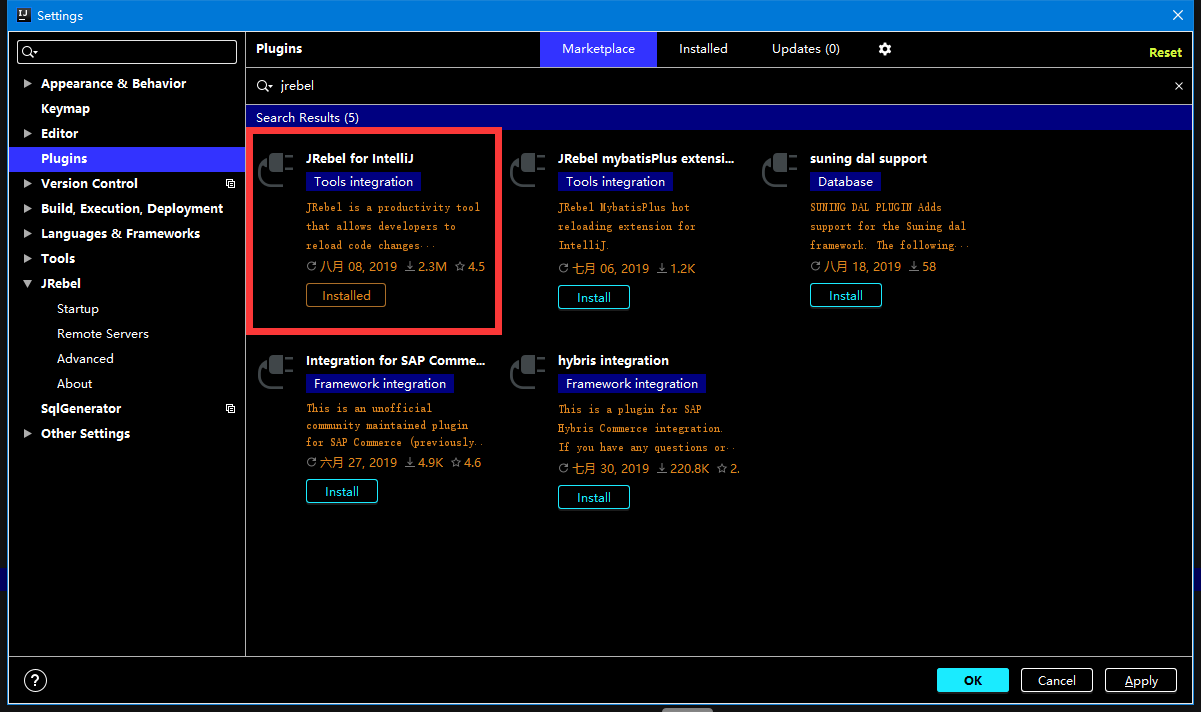Click the Cancel button
1201x712 pixels.
(1057, 681)
